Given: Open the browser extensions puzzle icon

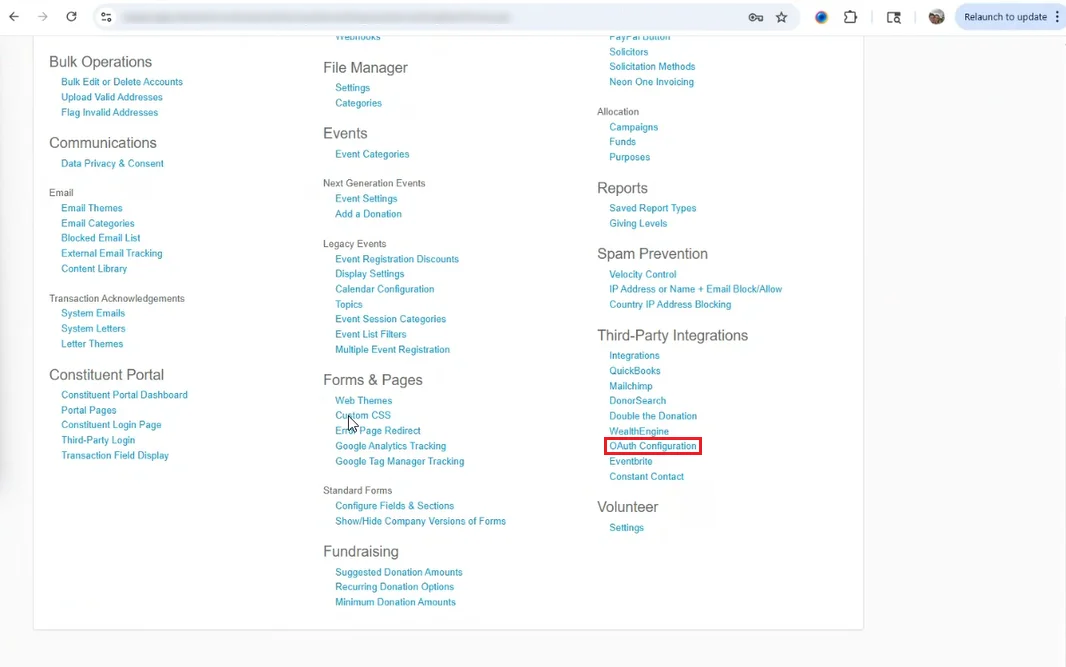Looking at the screenshot, I should 850,17.
